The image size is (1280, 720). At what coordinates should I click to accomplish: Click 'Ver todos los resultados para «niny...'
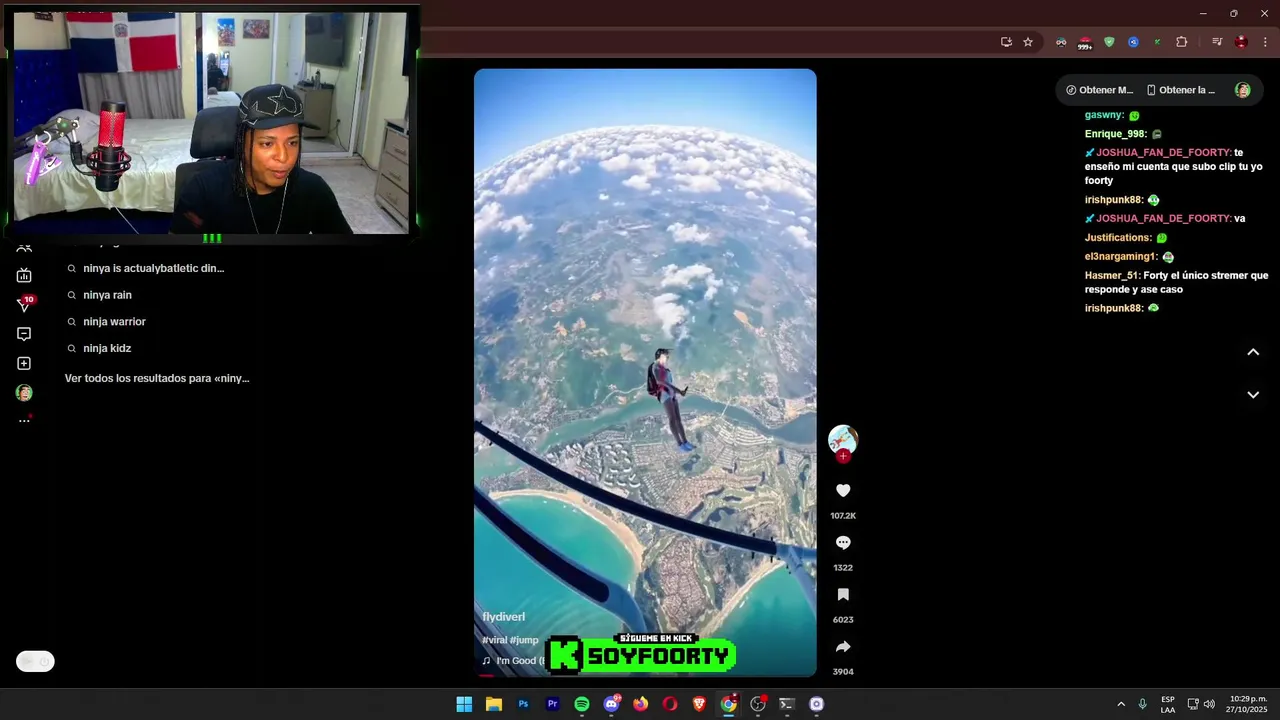157,378
